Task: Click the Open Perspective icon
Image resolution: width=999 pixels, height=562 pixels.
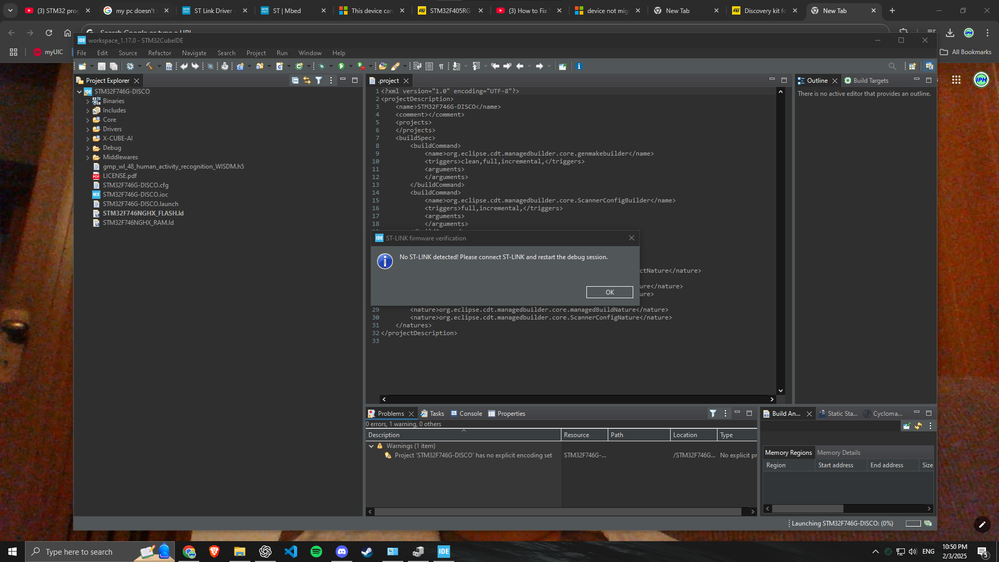Action: (912, 66)
